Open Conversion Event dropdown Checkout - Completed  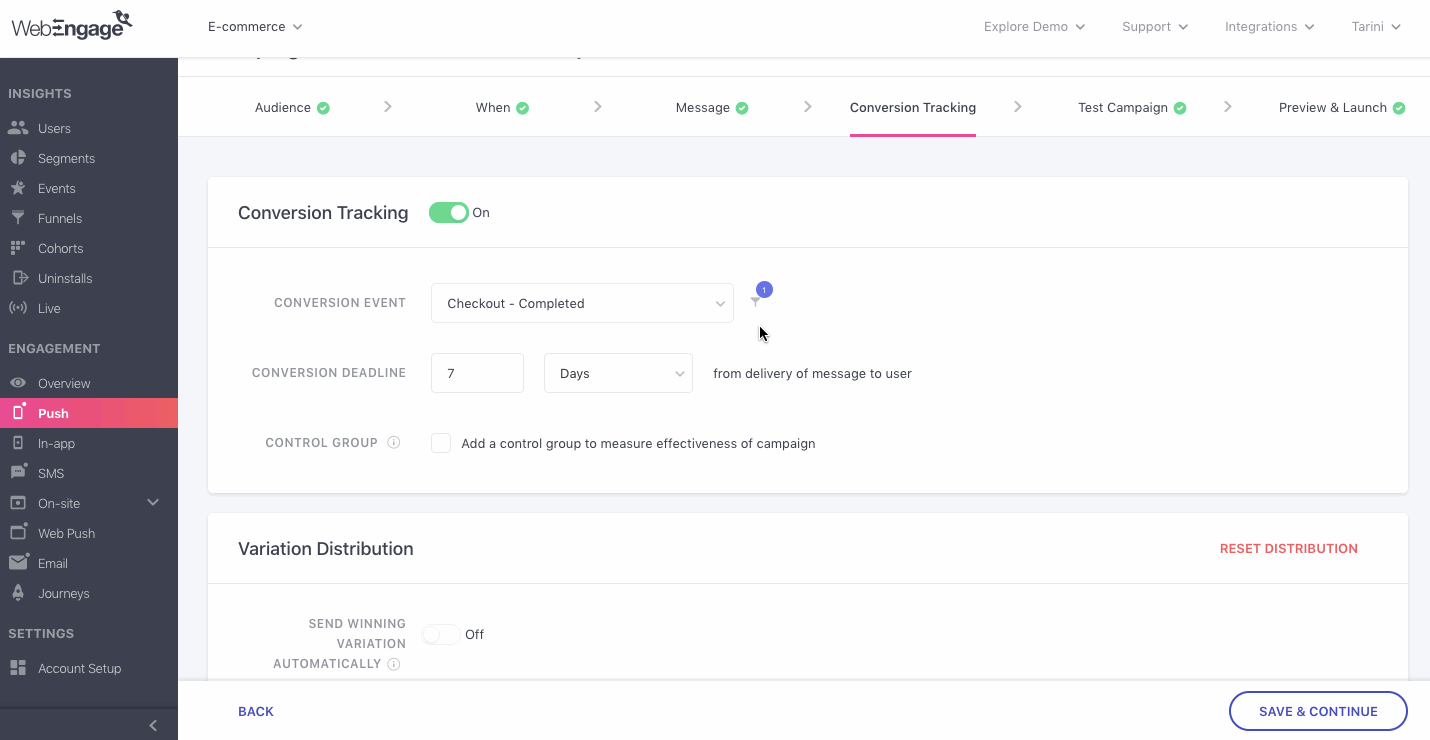click(582, 303)
